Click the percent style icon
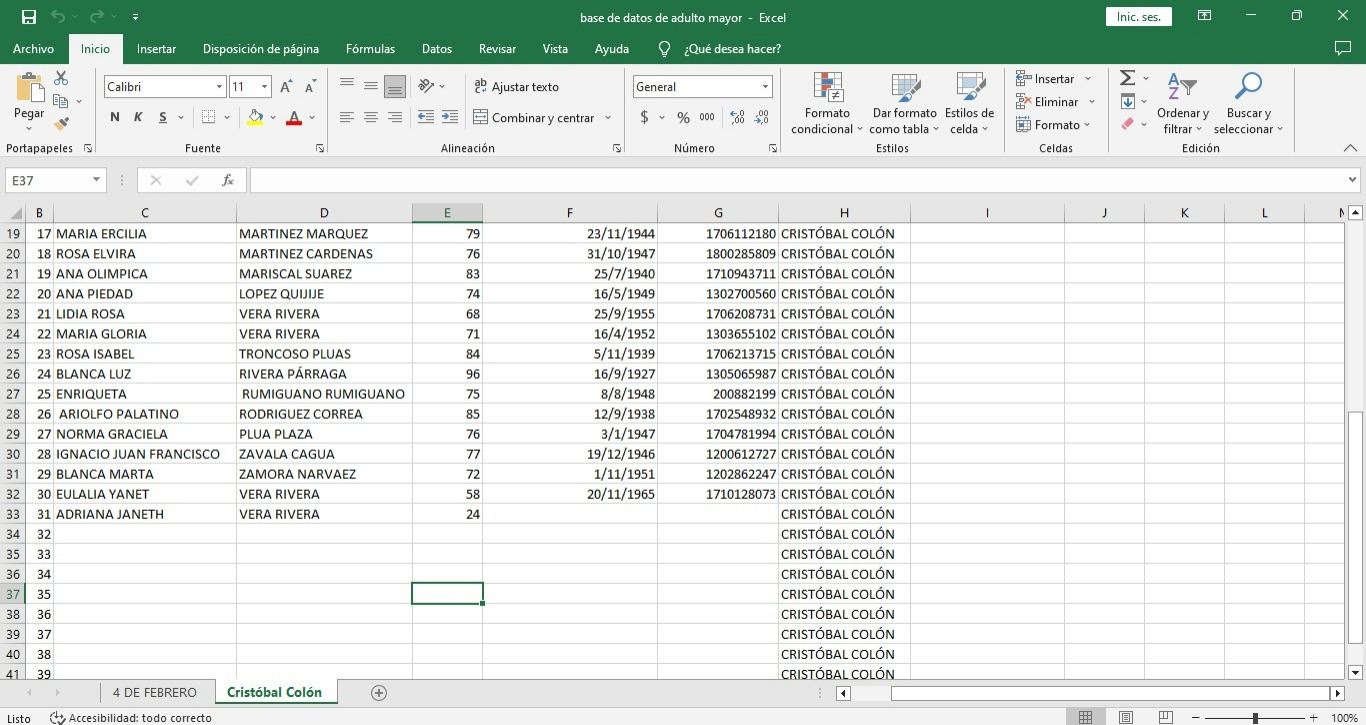The image size is (1366, 725). click(683, 118)
